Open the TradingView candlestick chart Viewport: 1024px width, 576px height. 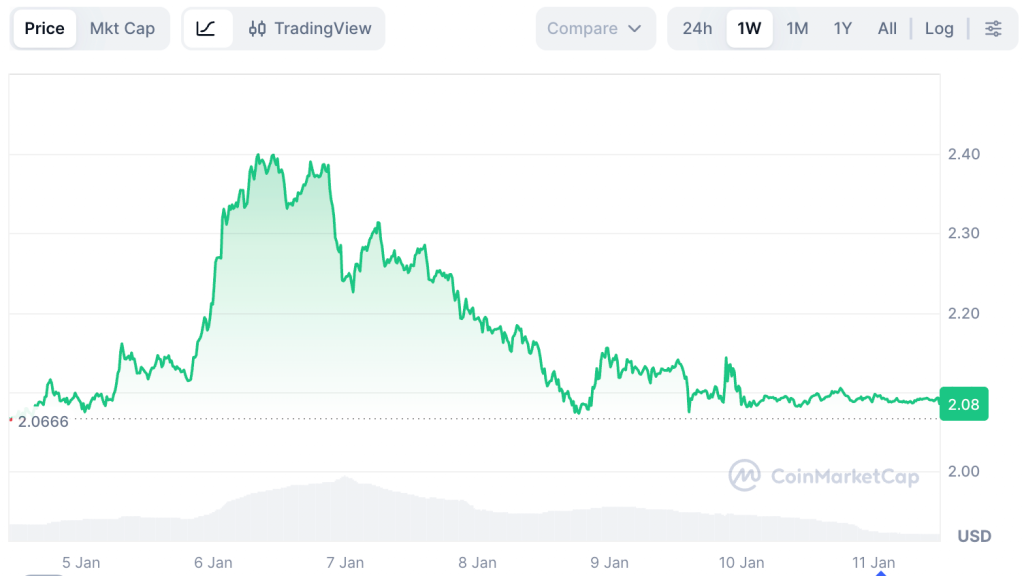coord(310,29)
